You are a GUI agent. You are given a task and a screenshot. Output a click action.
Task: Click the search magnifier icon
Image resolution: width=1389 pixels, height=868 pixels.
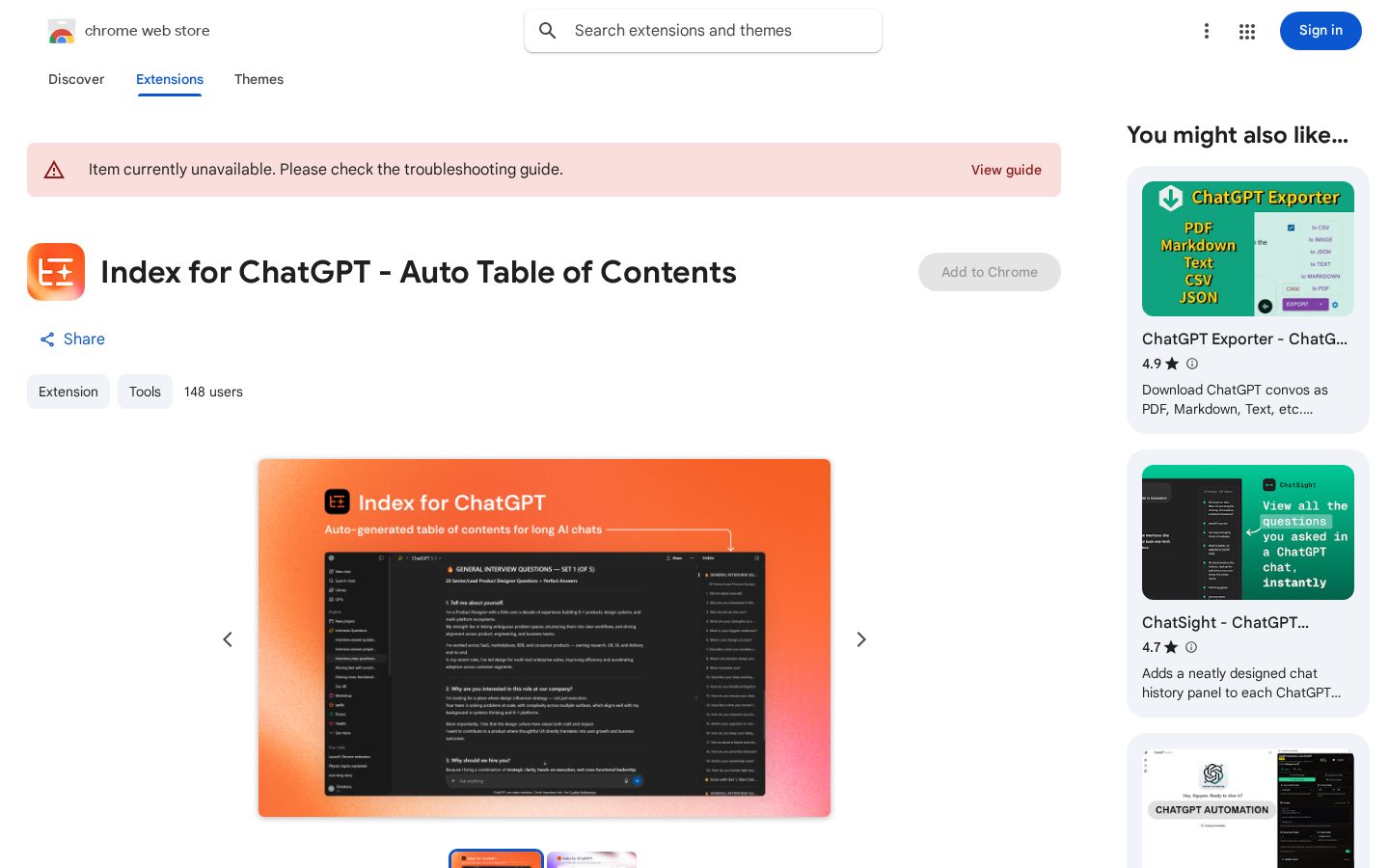coord(548,31)
